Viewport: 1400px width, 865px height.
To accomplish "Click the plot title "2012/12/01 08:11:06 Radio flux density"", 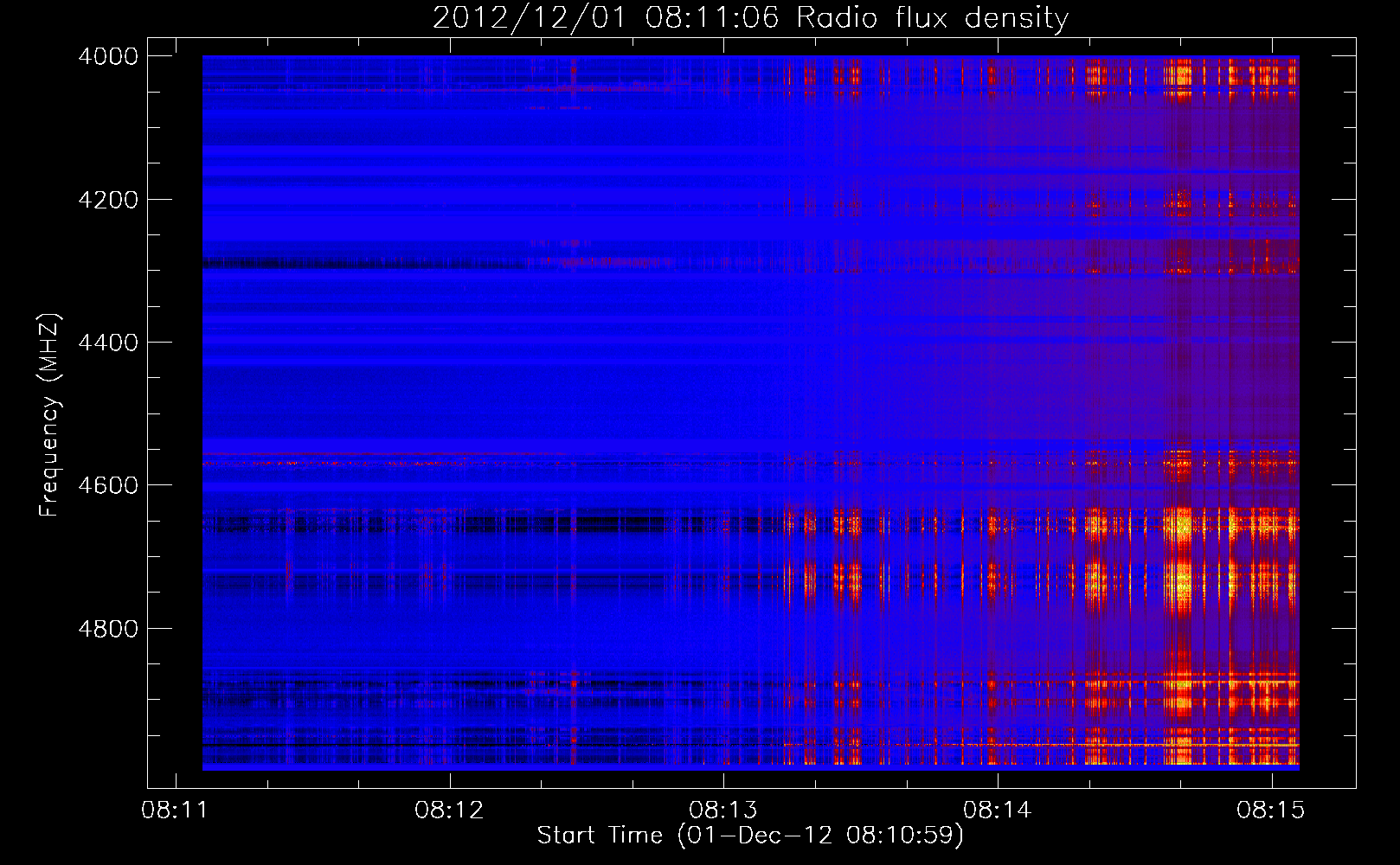I will 750,18.
